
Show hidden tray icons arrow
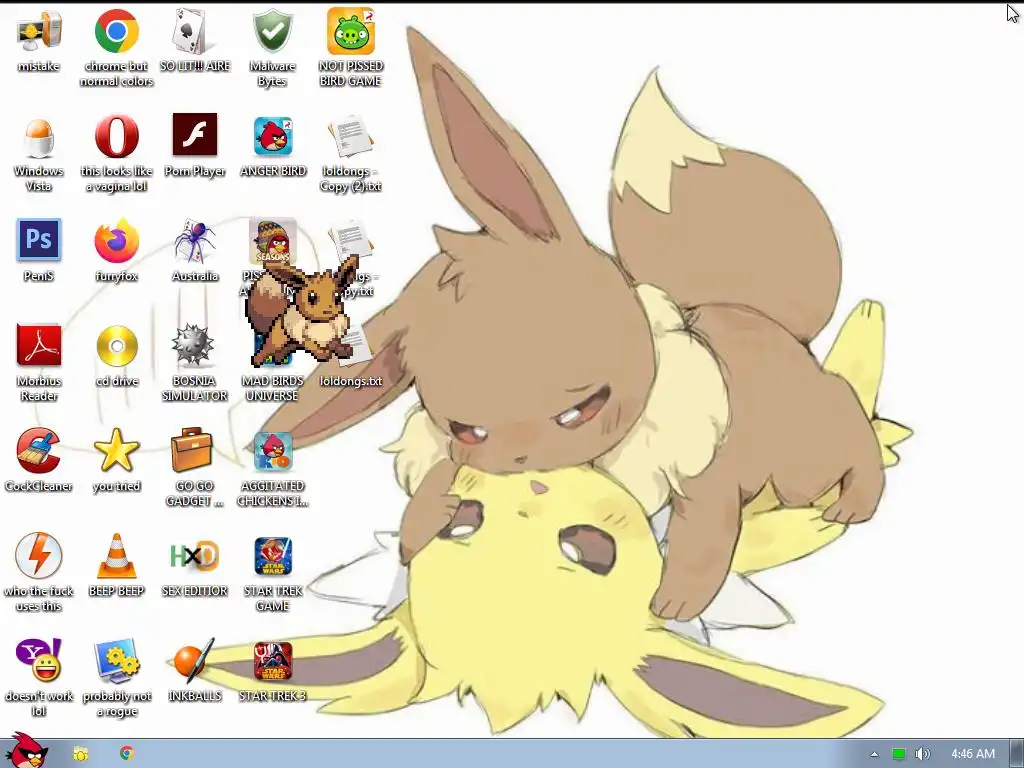[874, 754]
